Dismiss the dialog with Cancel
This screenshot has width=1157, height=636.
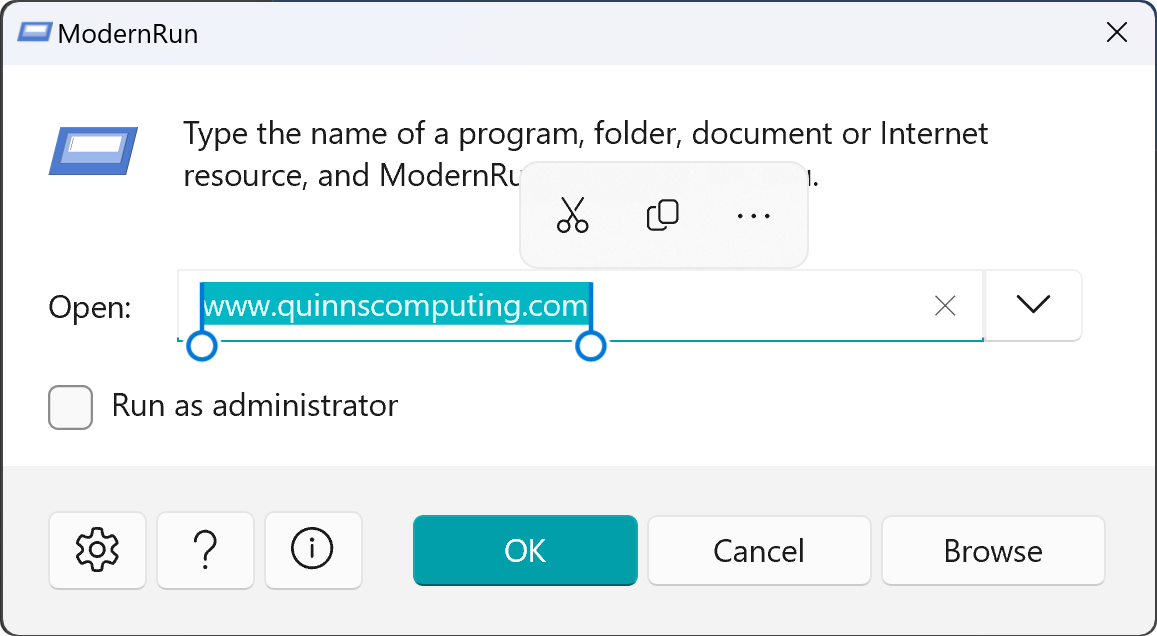click(x=759, y=550)
